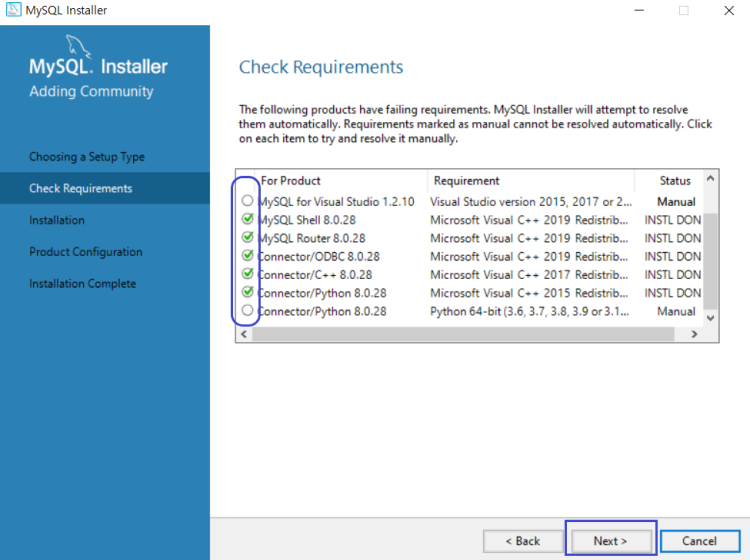The image size is (750, 560).
Task: Select the Connector/C++ 8.0.28 row
Action: (x=470, y=275)
